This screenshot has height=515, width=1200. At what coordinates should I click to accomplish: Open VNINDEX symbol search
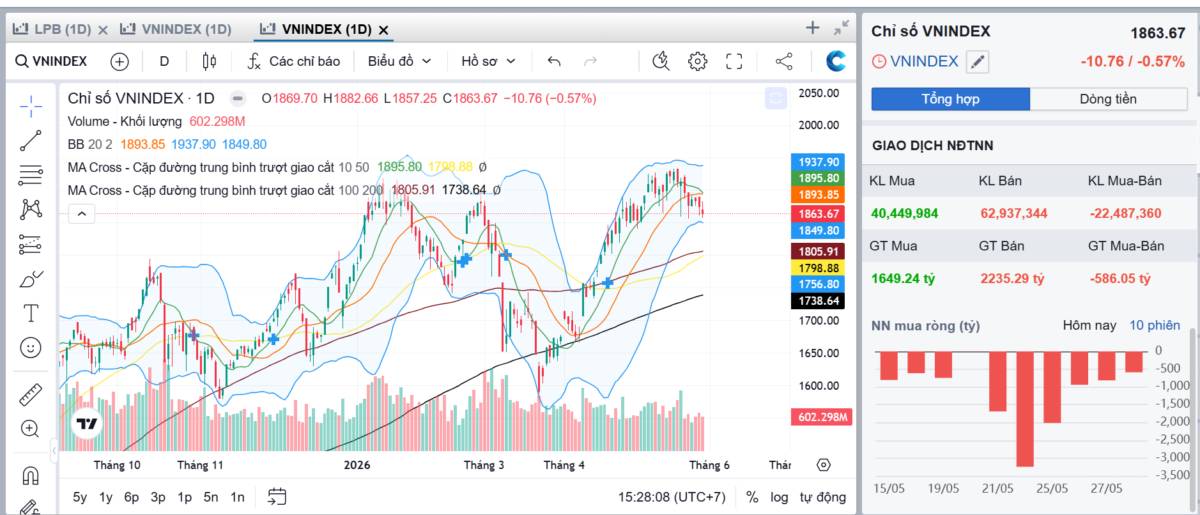point(52,61)
